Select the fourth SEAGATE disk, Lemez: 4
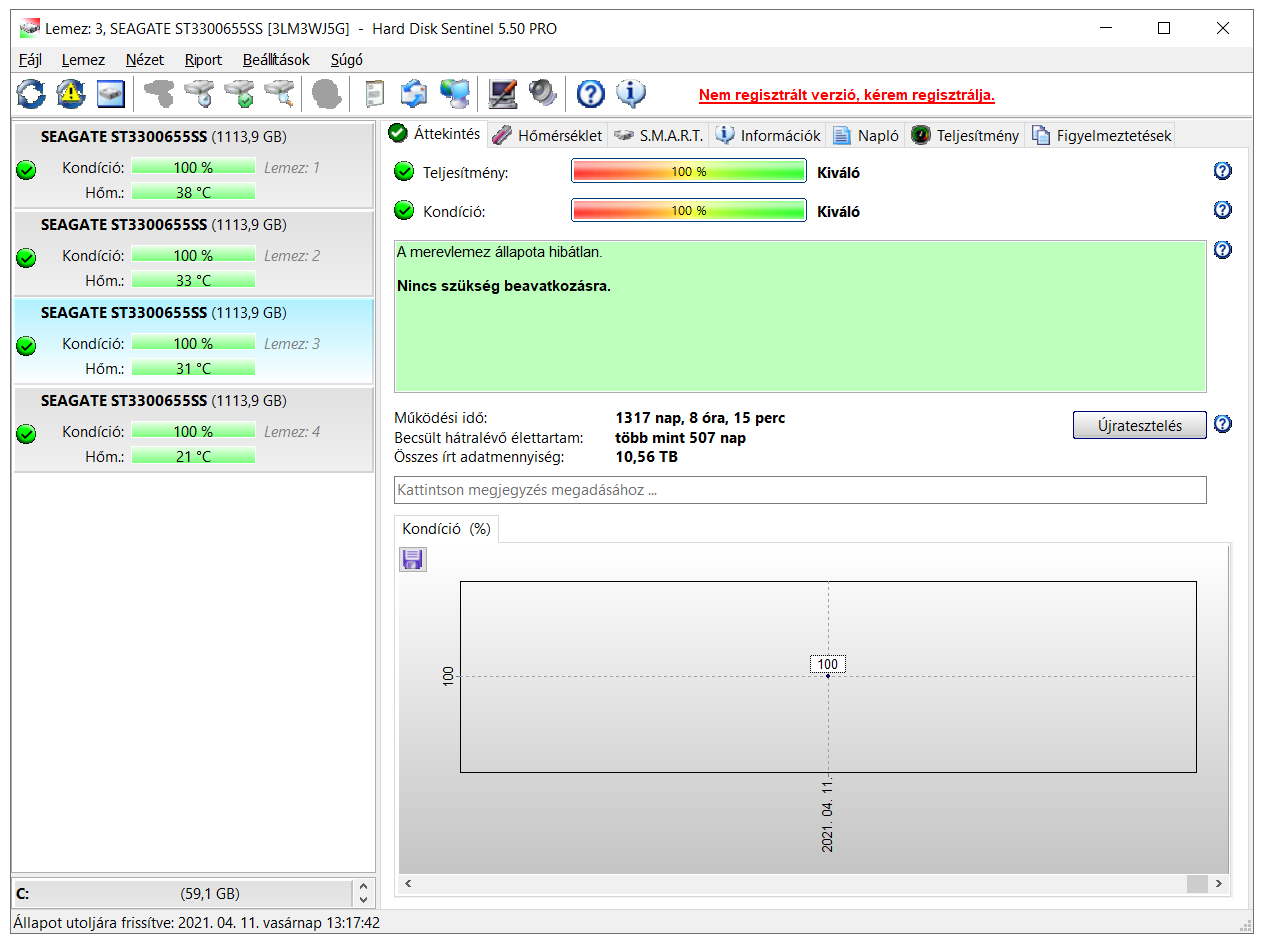1261x940 pixels. coord(193,429)
